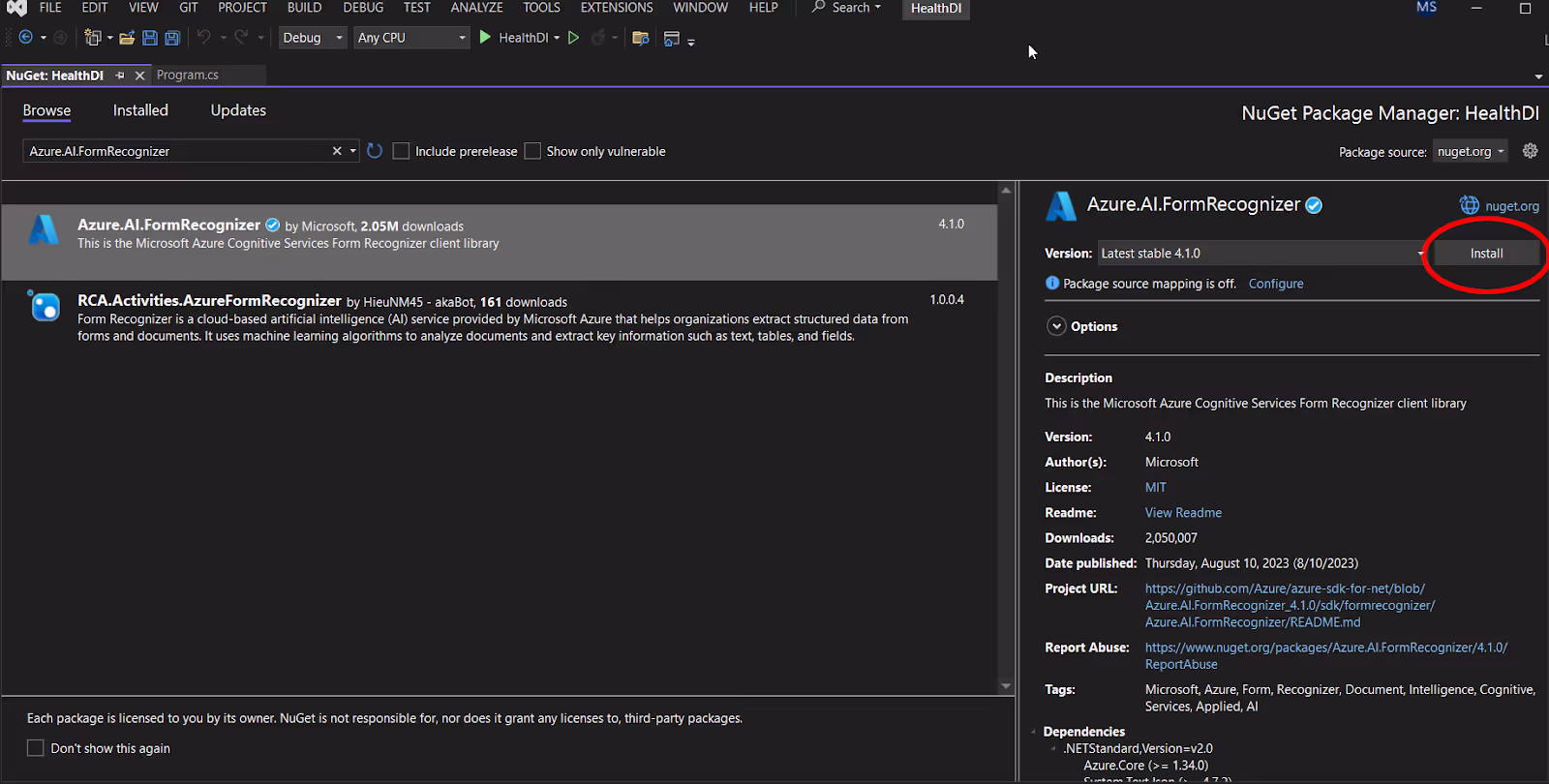Click the Open File folder icon
The image size is (1549, 784).
tap(127, 38)
